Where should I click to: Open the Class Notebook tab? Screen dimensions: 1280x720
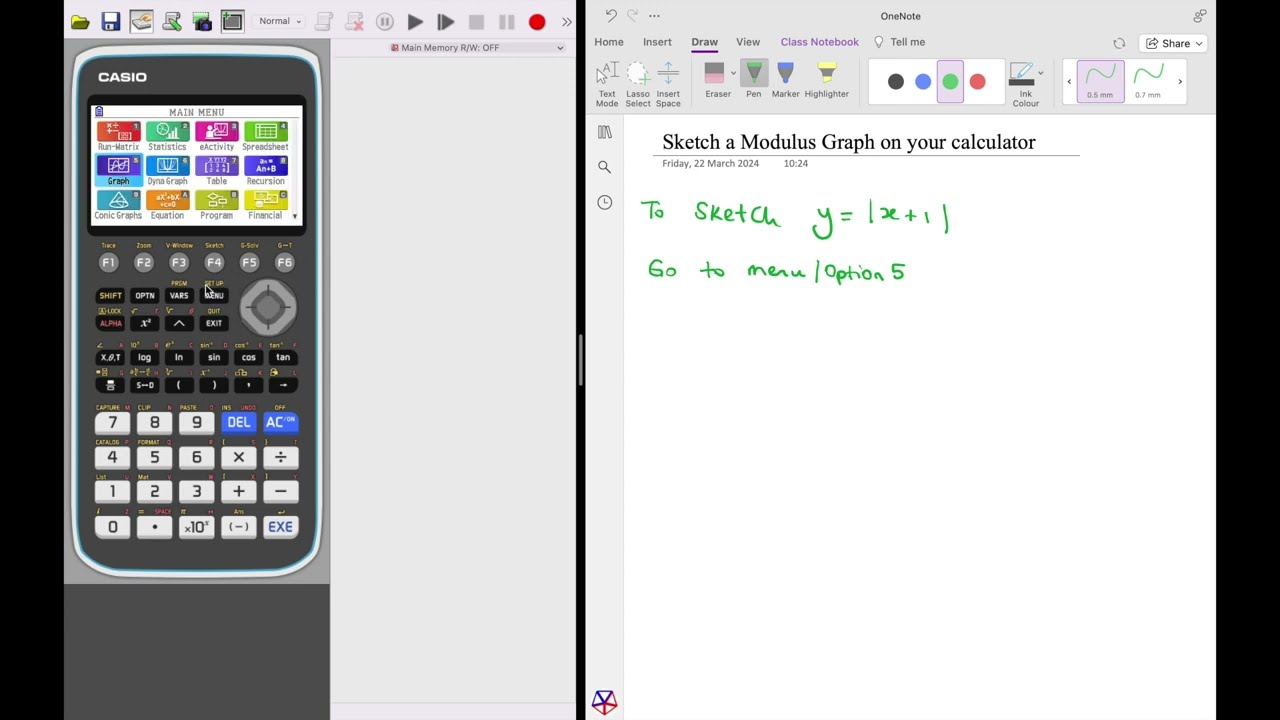point(820,42)
